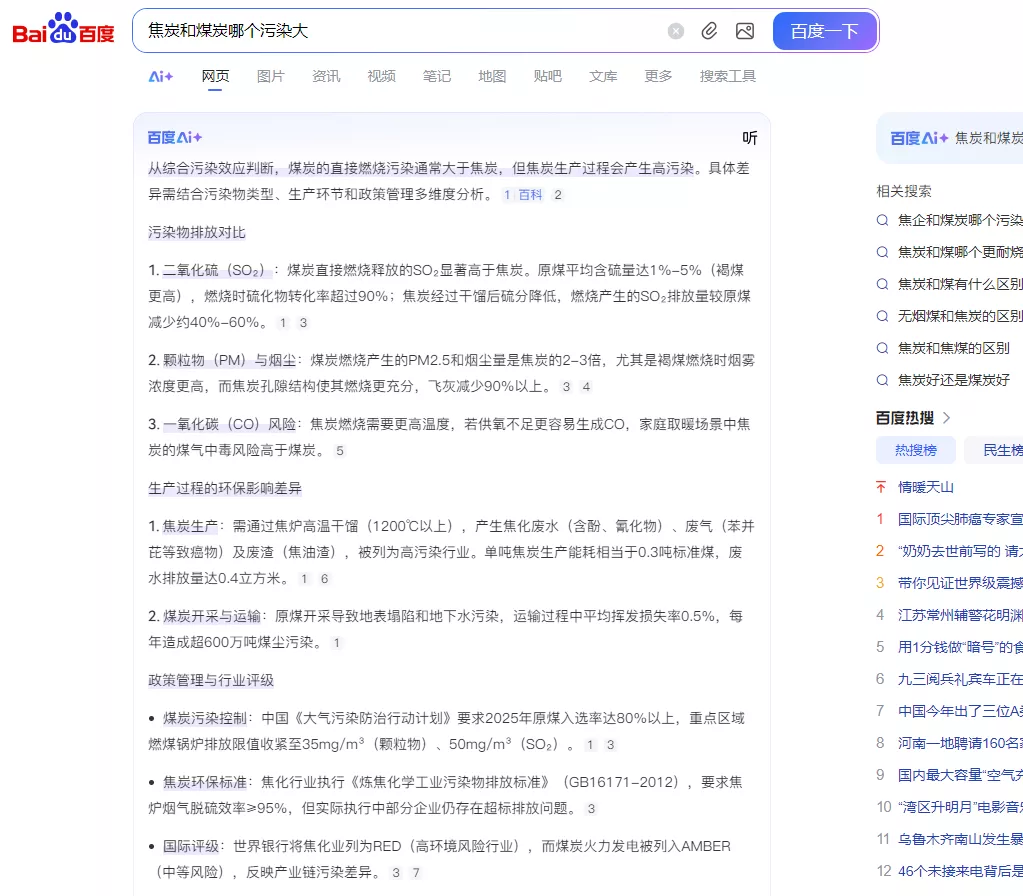Click the 百度一下 search button

click(x=825, y=31)
